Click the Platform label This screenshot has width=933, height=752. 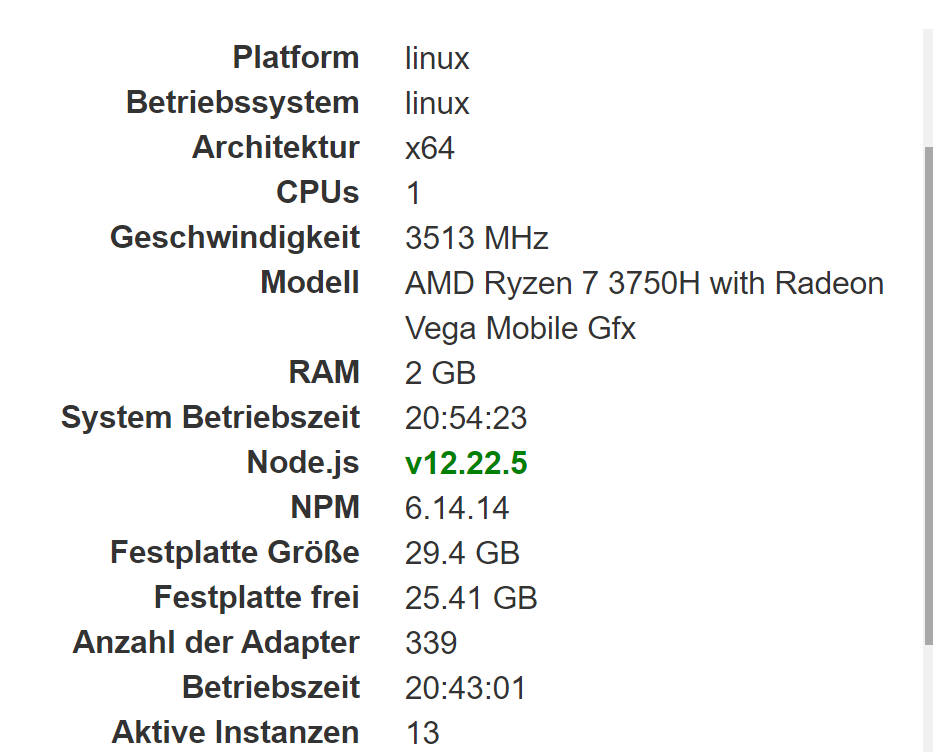pos(295,58)
